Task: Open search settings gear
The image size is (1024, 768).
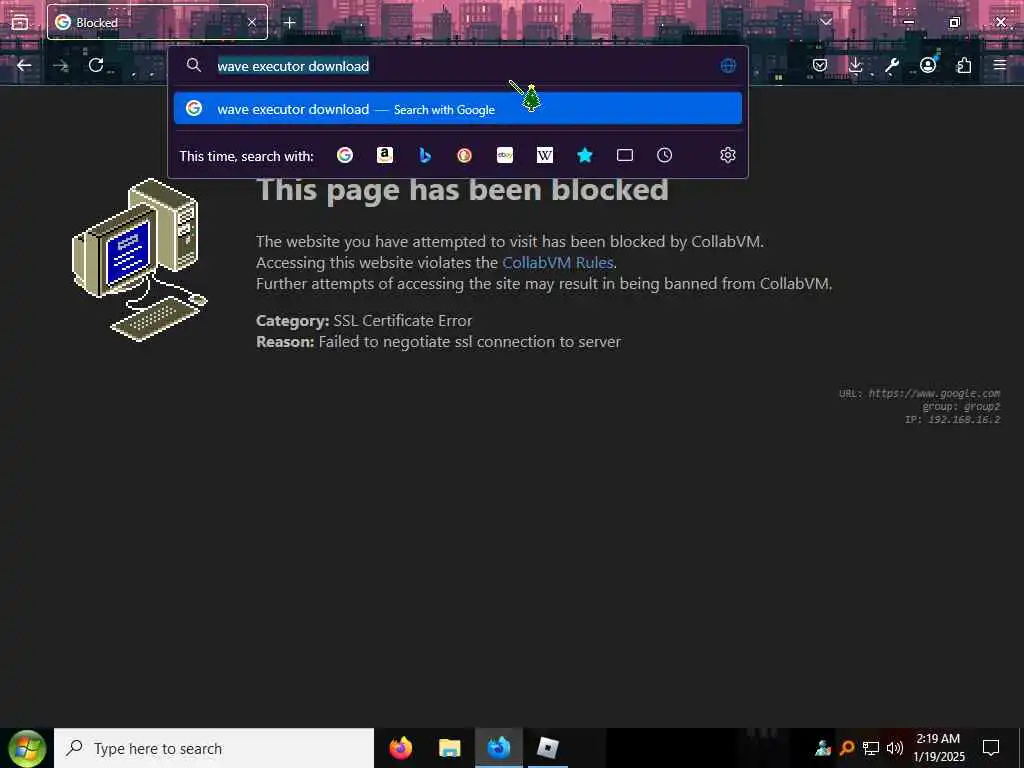Action: [x=728, y=155]
